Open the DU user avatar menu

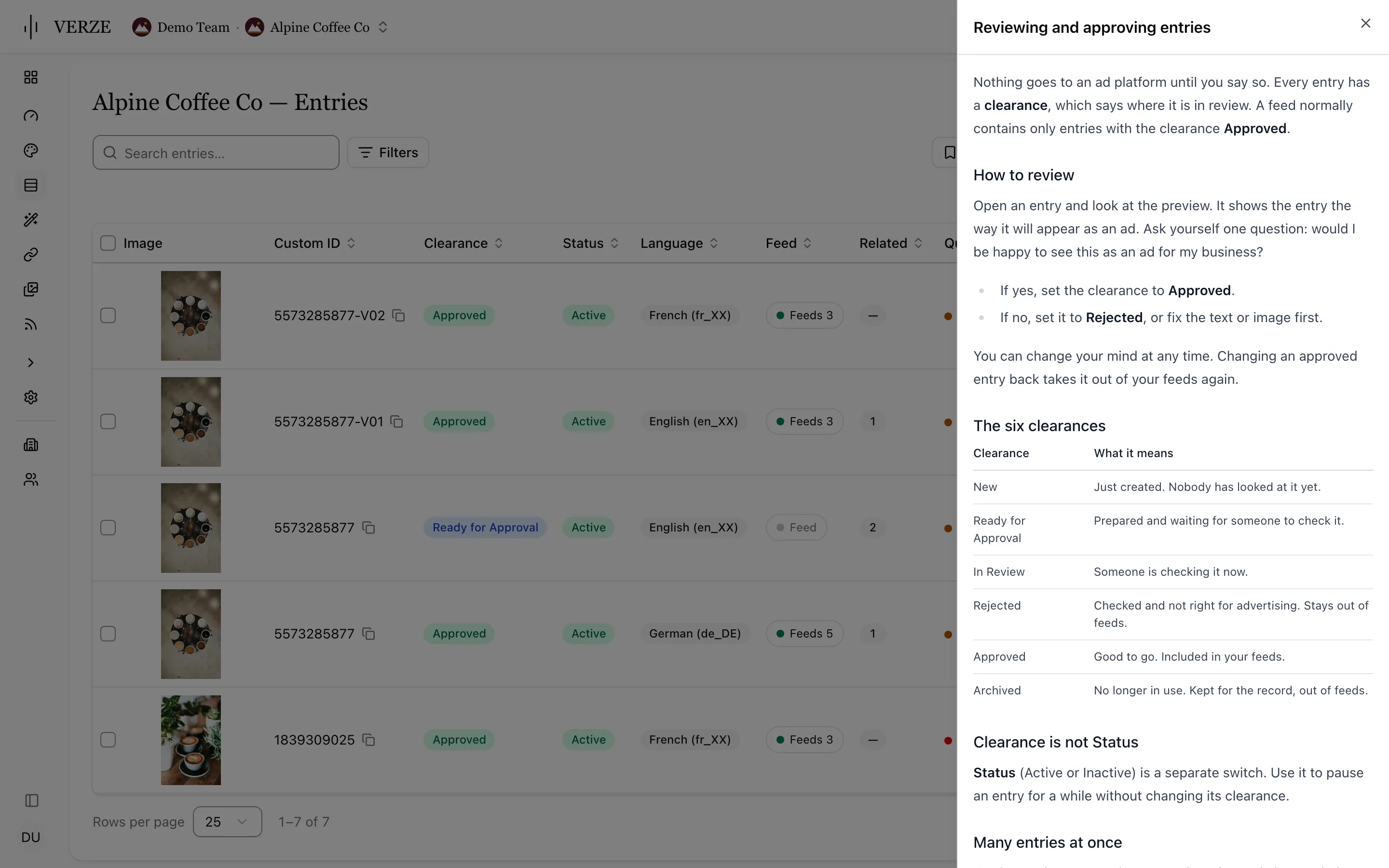[x=31, y=837]
